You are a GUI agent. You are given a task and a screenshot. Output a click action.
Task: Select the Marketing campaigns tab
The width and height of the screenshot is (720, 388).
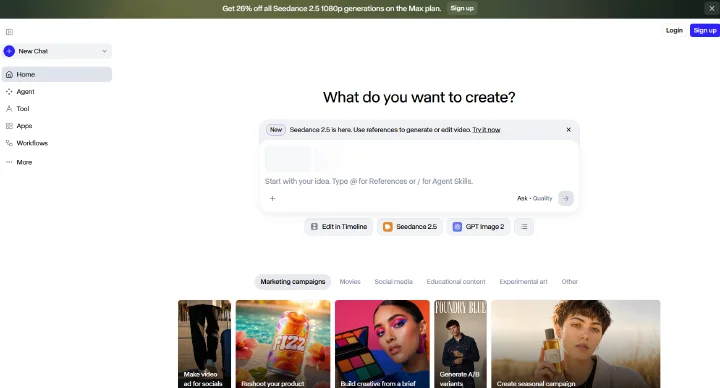pyautogui.click(x=293, y=282)
